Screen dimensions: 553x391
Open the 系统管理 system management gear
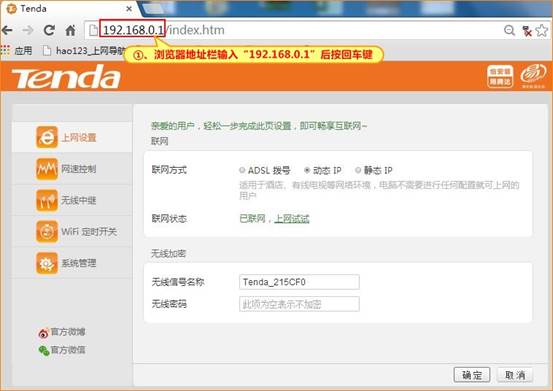point(47,263)
